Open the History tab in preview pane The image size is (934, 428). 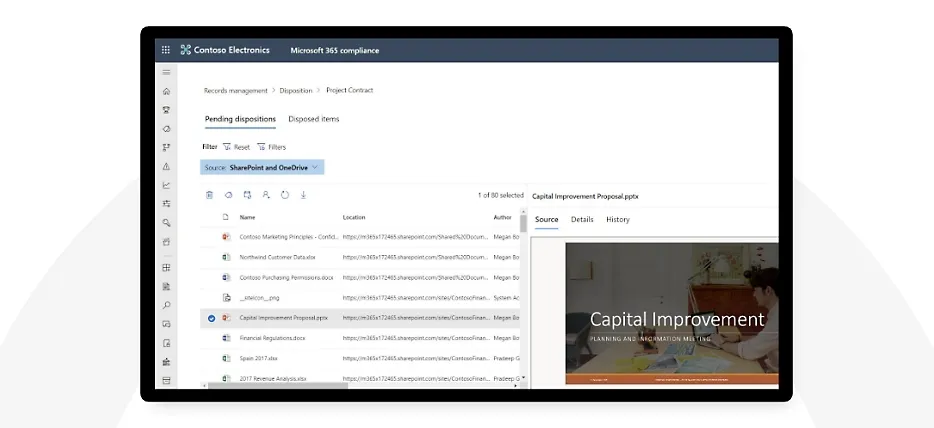(617, 219)
